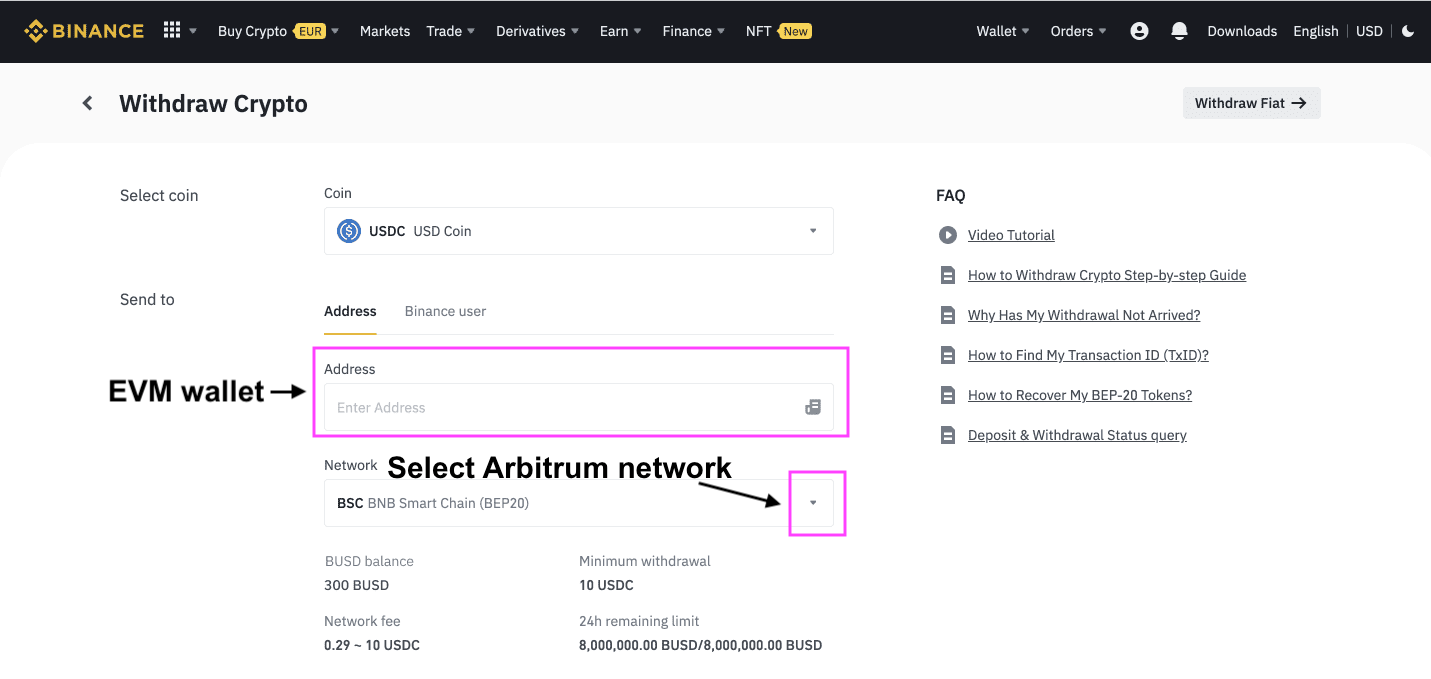This screenshot has width=1431, height=679.
Task: Click the Withdraw Crypto page title
Action: (x=213, y=103)
